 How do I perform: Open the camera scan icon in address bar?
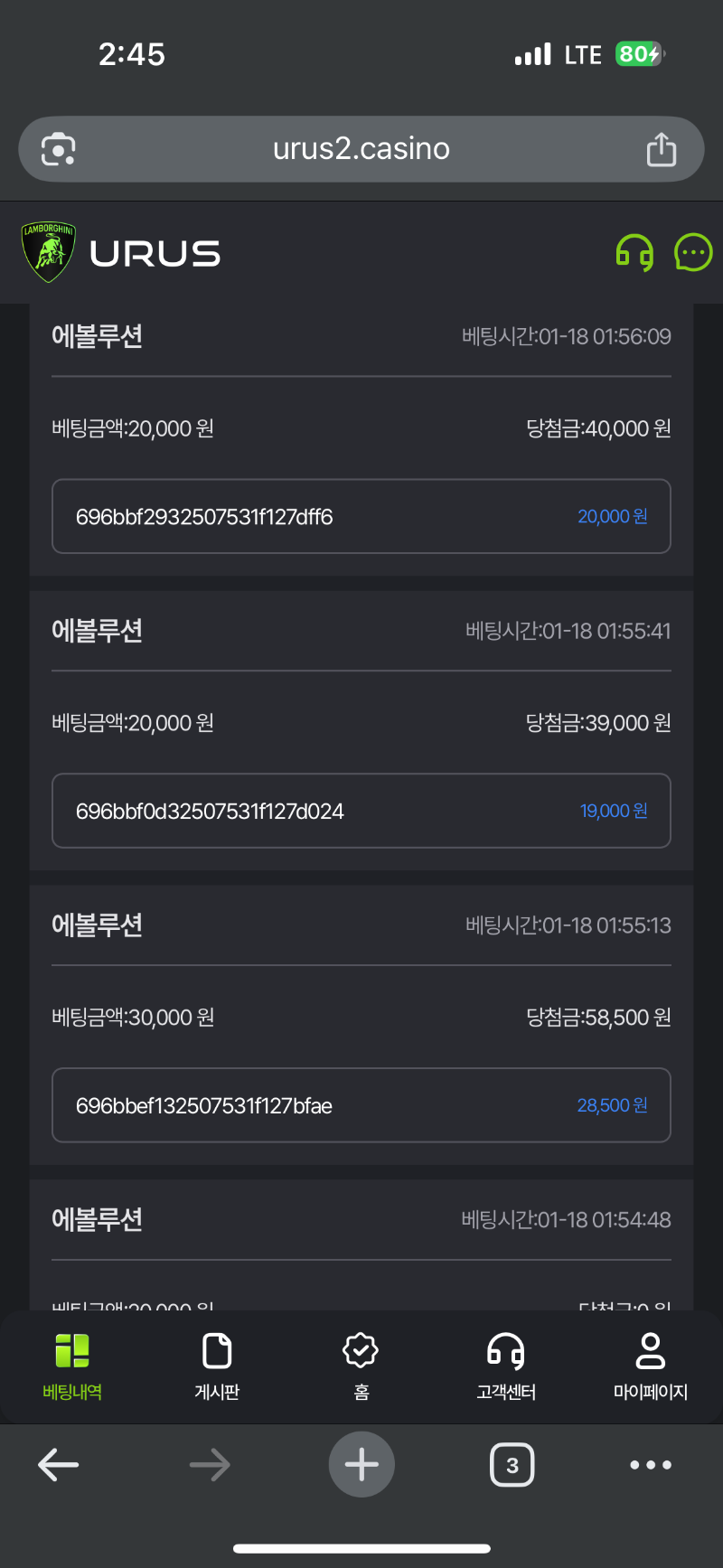pos(59,149)
